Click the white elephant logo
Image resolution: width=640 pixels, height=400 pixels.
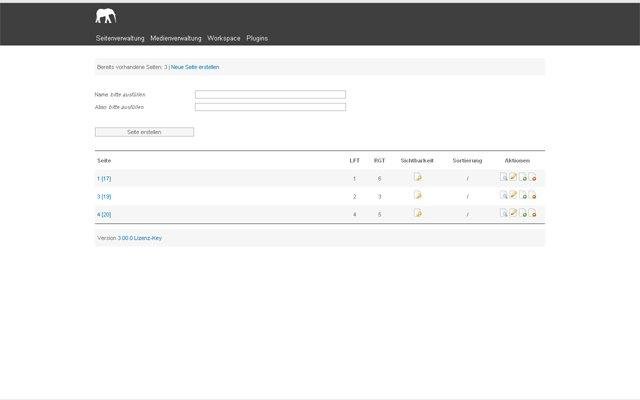tap(106, 16)
